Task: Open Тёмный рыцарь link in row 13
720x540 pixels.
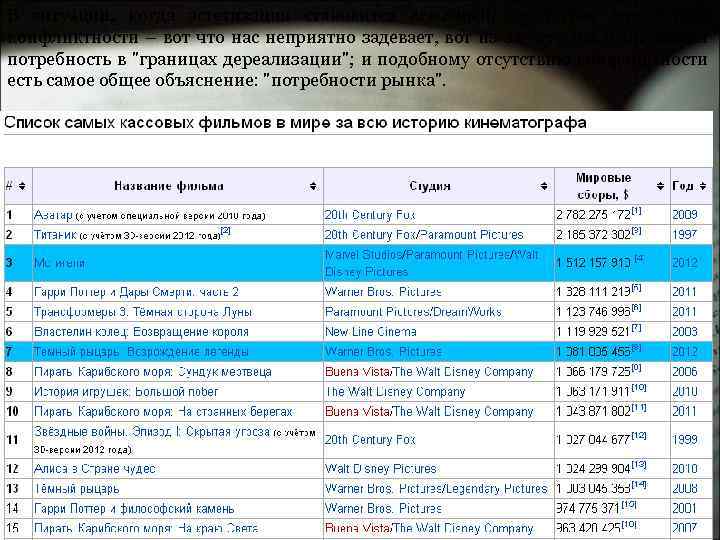Action: (x=77, y=489)
